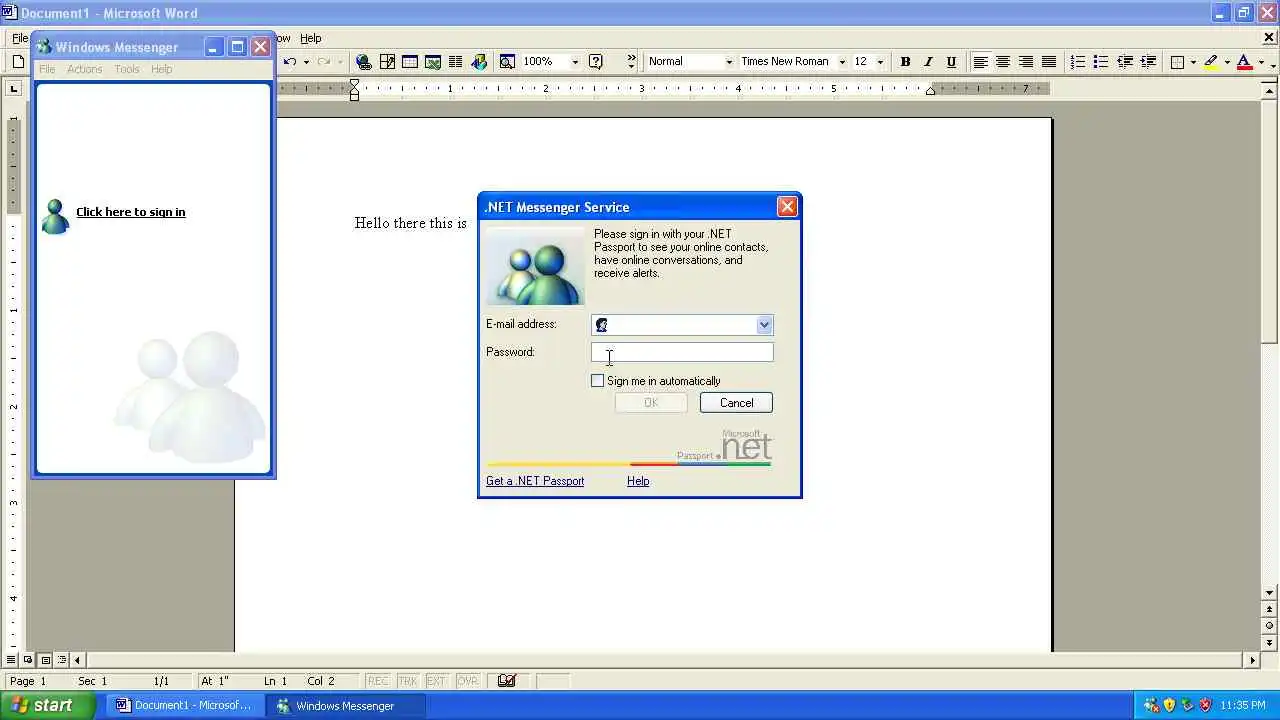Click Next Page double-arrow button
Viewport: 1280px width, 720px height.
(x=1270, y=641)
